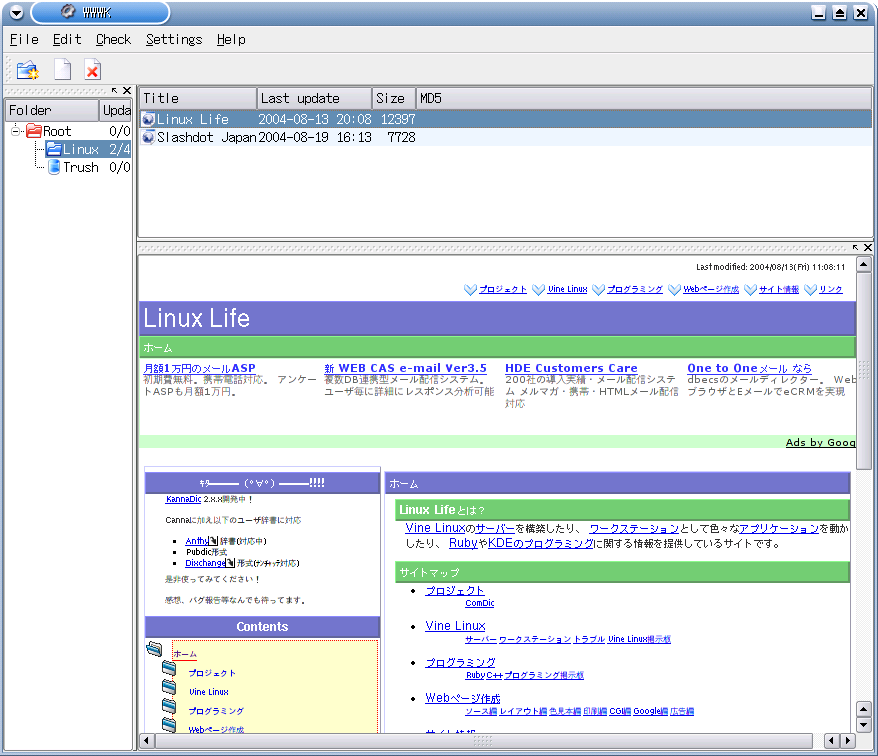878x756 pixels.
Task: Close the folder side panel
Action: click(127, 90)
